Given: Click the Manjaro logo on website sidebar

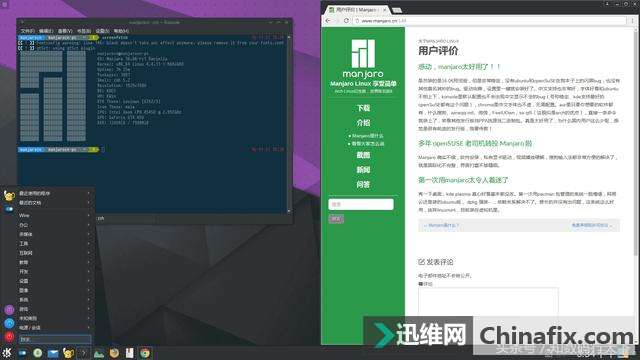Looking at the screenshot, I should (x=363, y=58).
